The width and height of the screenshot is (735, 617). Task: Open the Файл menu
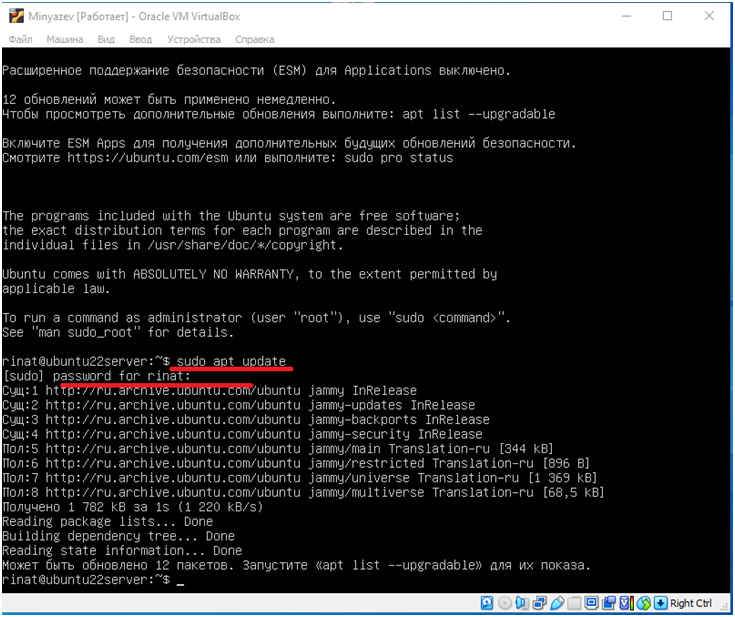pos(21,39)
